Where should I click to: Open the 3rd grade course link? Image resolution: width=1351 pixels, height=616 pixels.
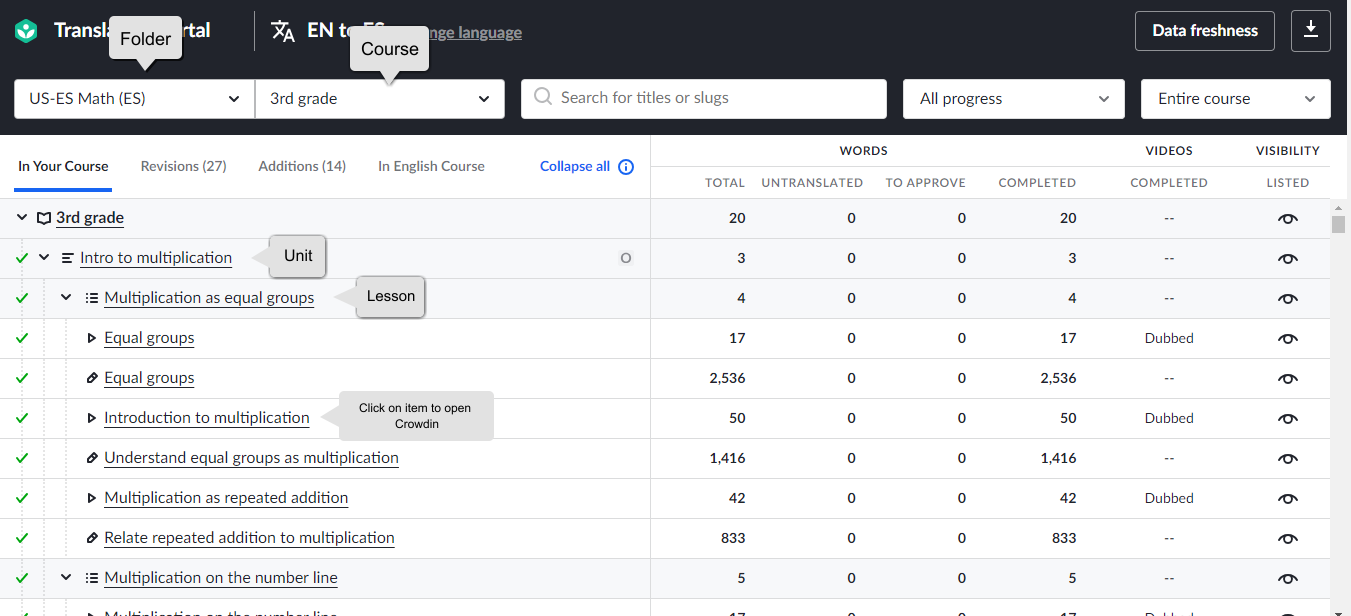(x=90, y=218)
